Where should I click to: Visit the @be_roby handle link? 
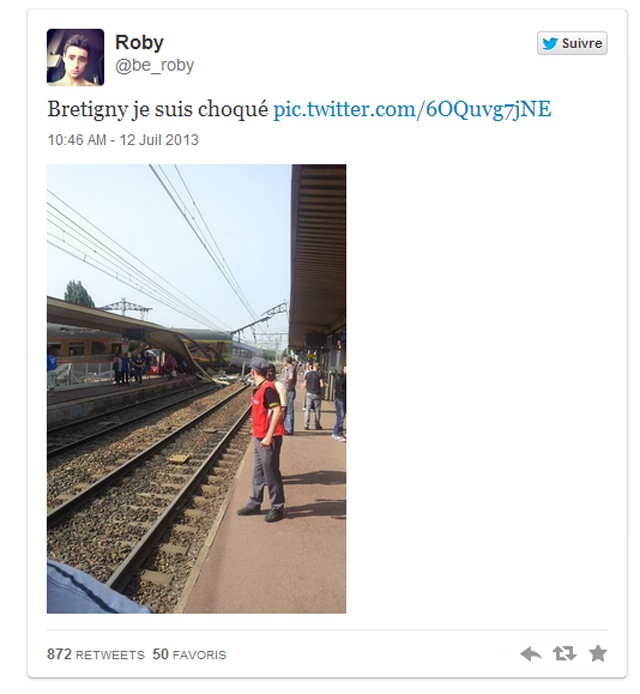pyautogui.click(x=154, y=65)
